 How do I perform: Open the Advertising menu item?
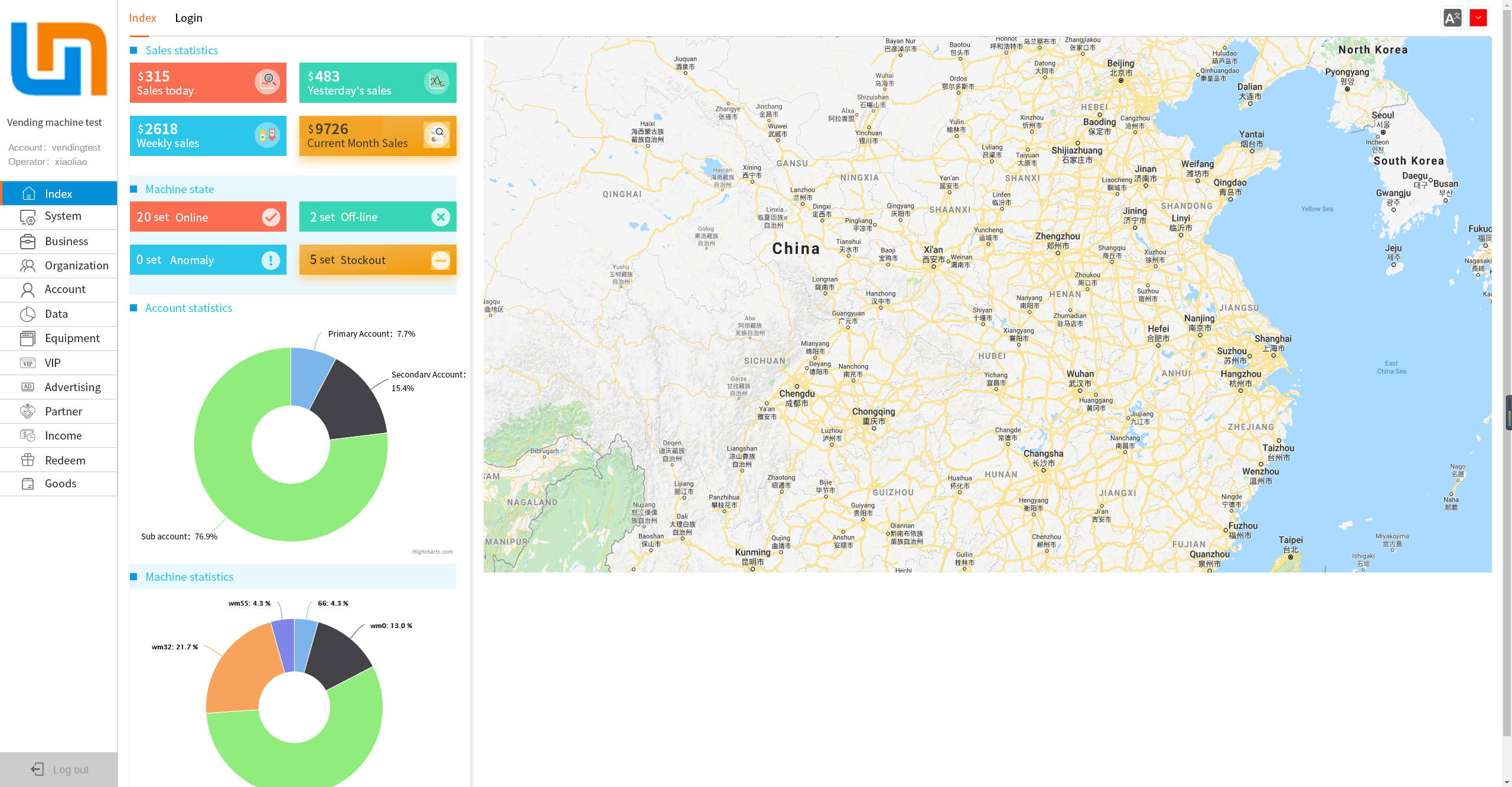(58, 387)
